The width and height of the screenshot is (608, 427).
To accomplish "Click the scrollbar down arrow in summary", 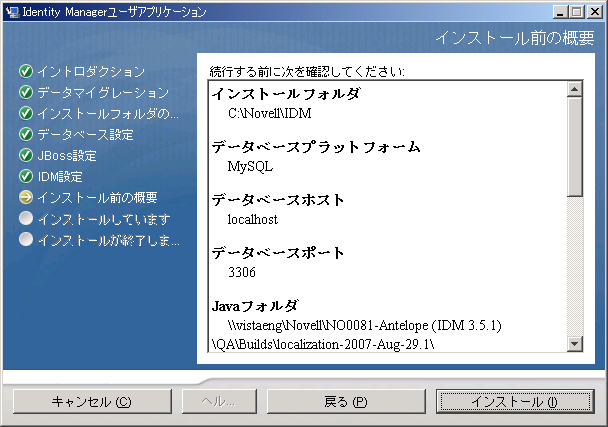I will [575, 344].
